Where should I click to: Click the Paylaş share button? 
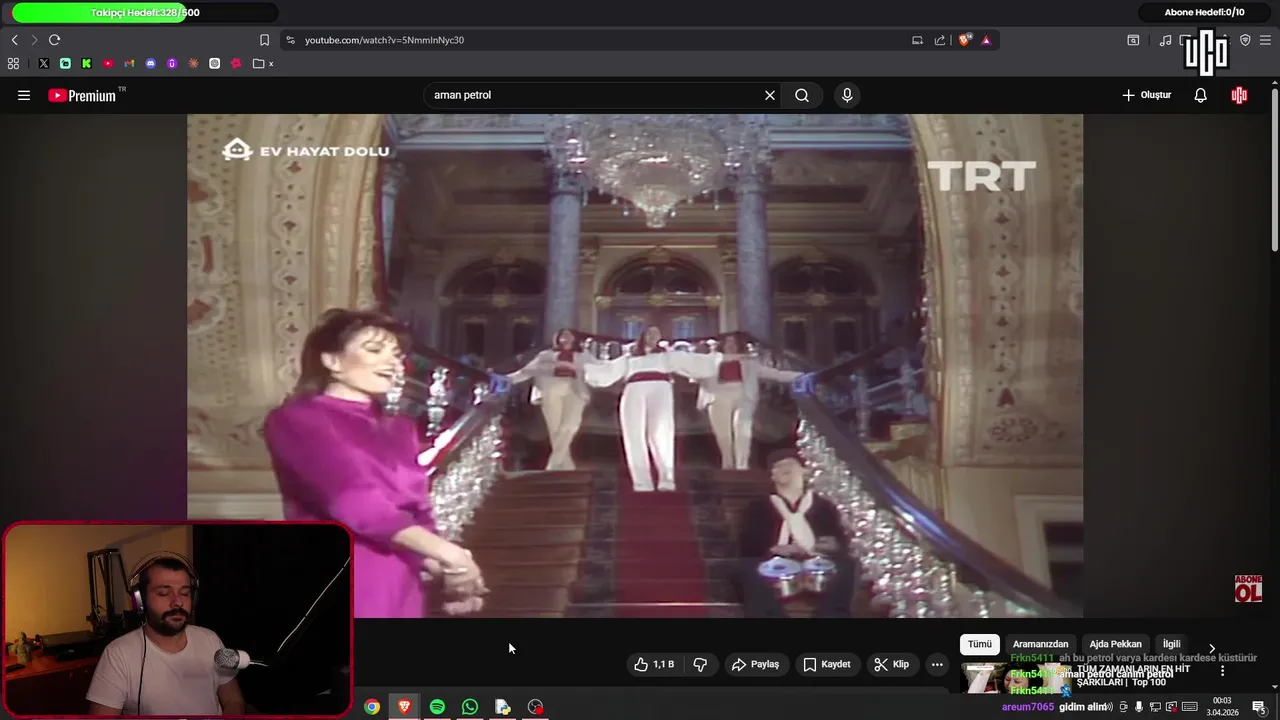pos(755,664)
